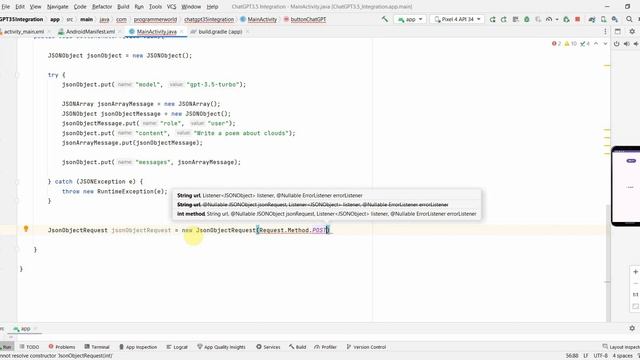Open the Navigate menu
Viewport: 640px width, 360px height.
(57, 7)
